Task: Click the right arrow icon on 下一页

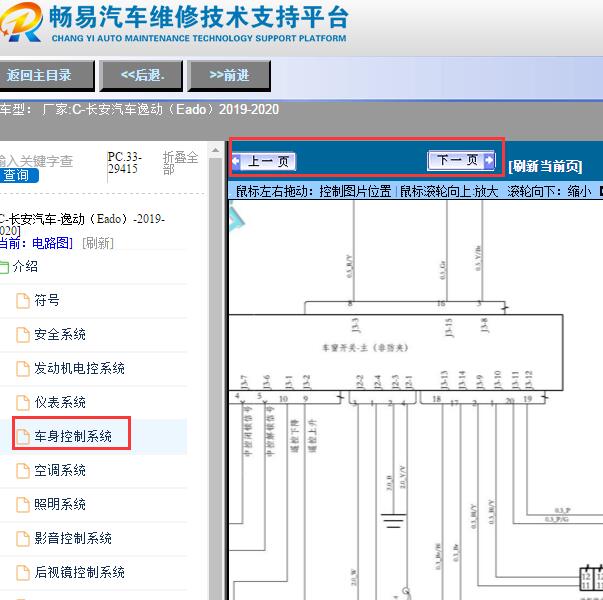Action: click(489, 160)
